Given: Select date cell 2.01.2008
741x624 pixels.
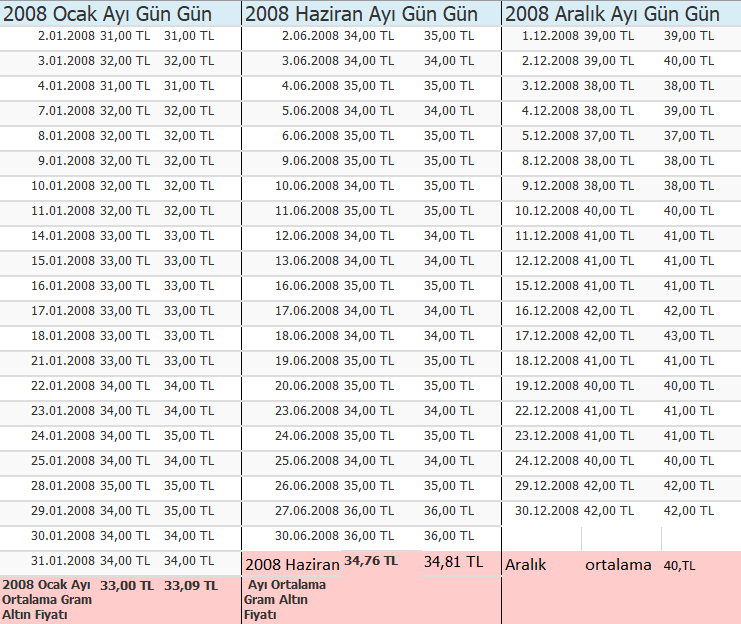Looking at the screenshot, I should click(66, 36).
